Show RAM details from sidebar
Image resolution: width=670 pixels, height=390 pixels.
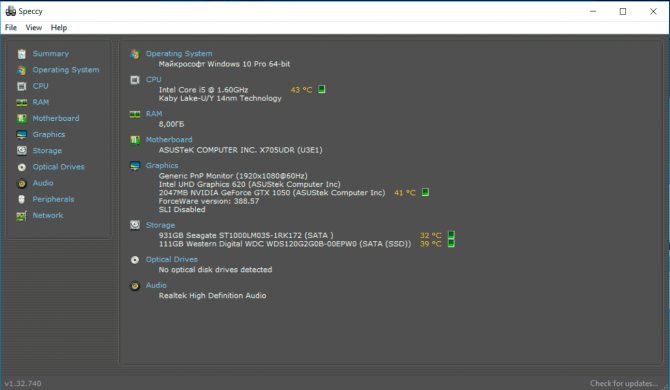(x=41, y=103)
